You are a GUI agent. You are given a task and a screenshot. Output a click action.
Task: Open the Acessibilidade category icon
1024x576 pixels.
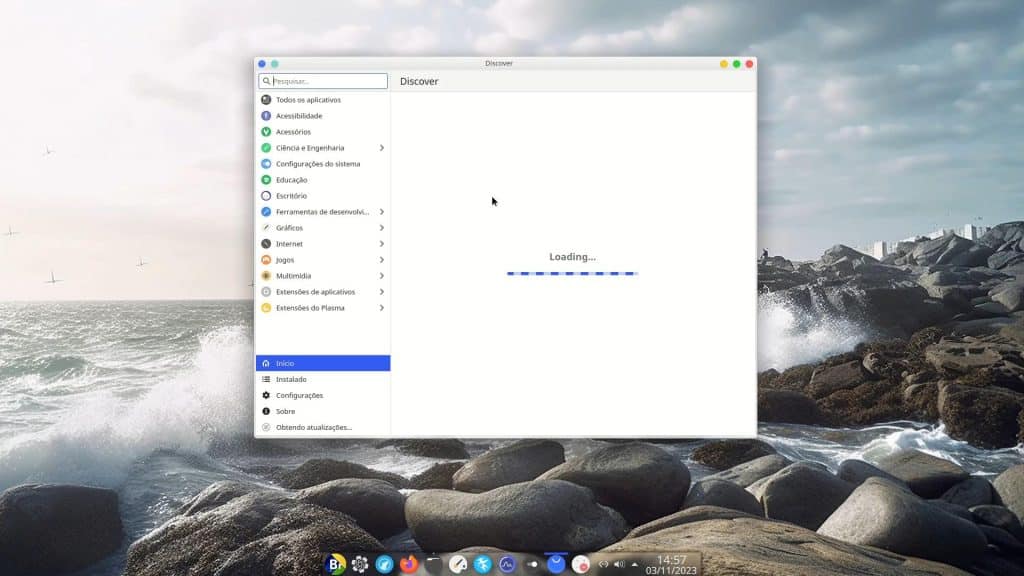click(x=267, y=115)
